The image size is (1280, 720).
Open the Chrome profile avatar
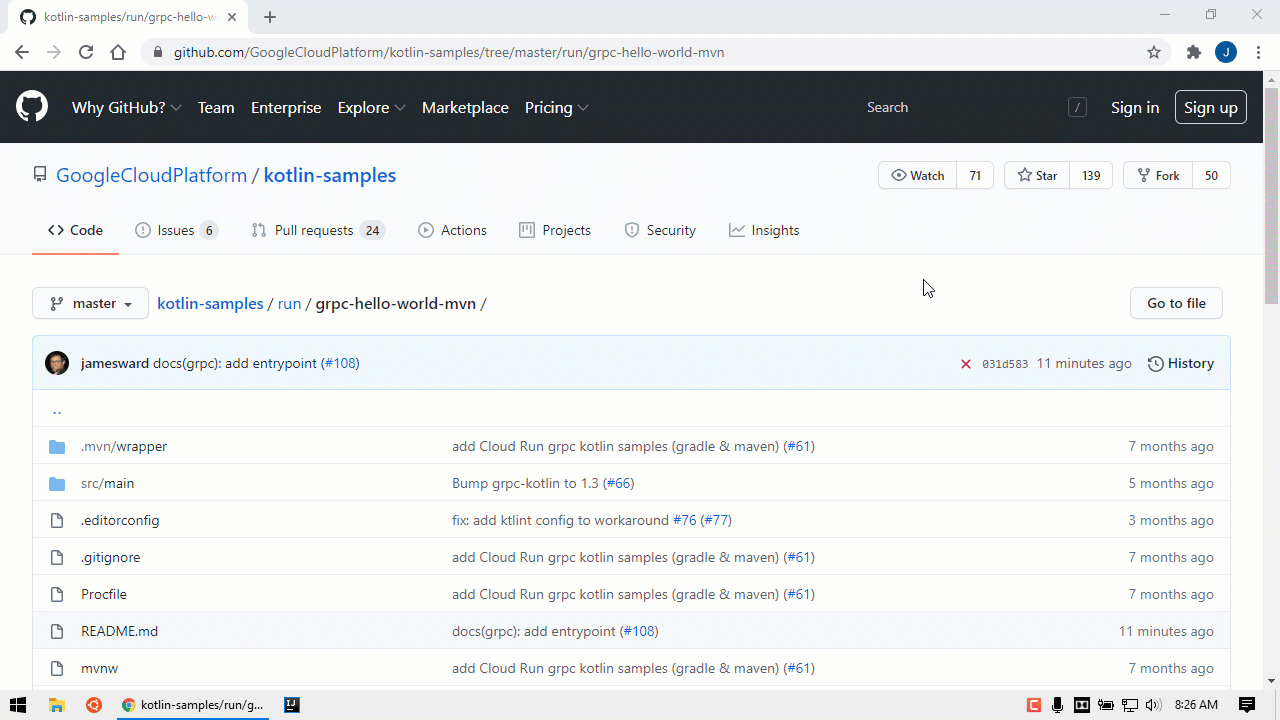point(1226,52)
